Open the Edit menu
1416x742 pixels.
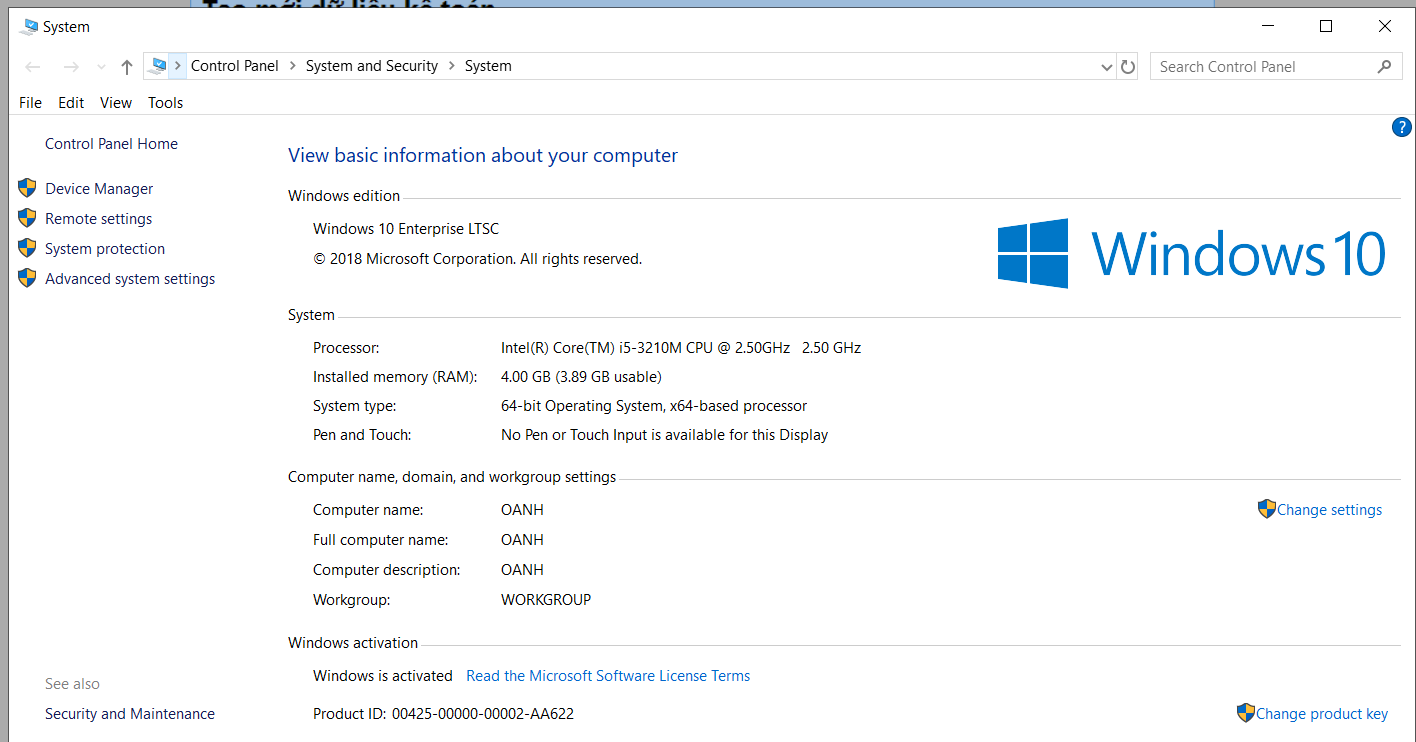point(71,103)
